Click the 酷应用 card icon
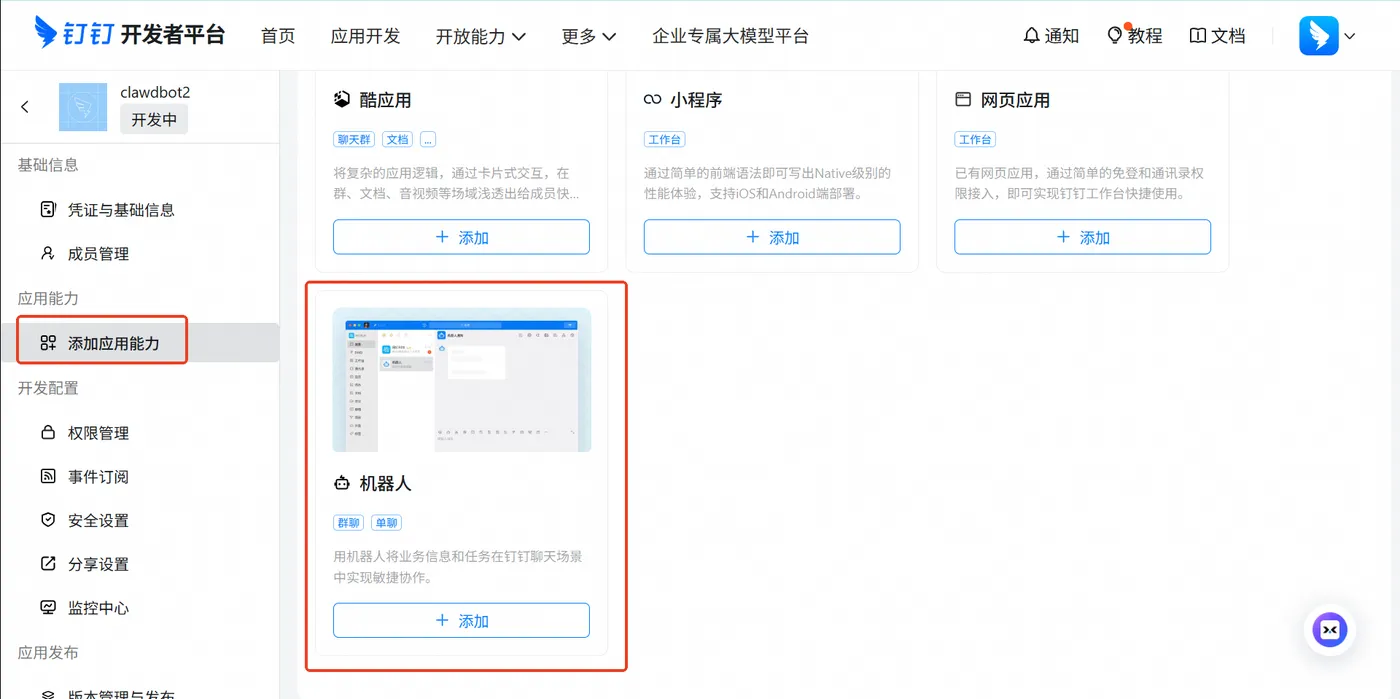Screen dimensions: 1400x699 point(342,99)
